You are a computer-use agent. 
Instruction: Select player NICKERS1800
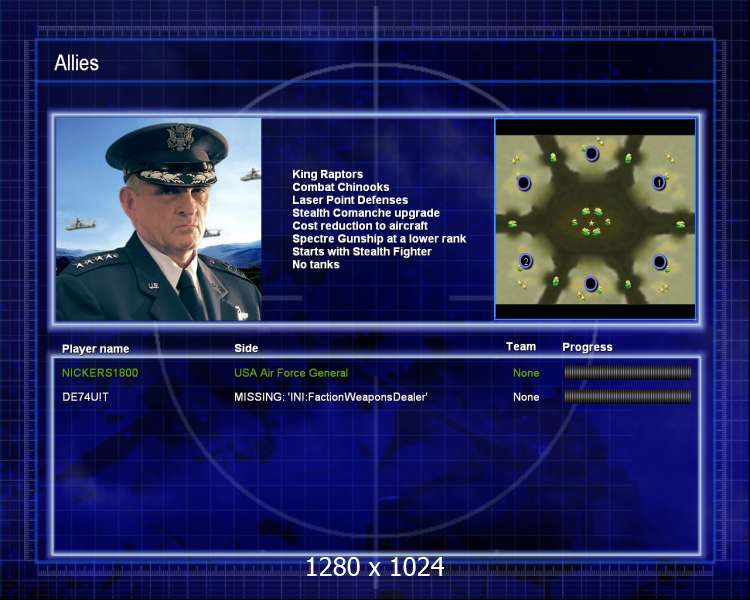point(100,373)
